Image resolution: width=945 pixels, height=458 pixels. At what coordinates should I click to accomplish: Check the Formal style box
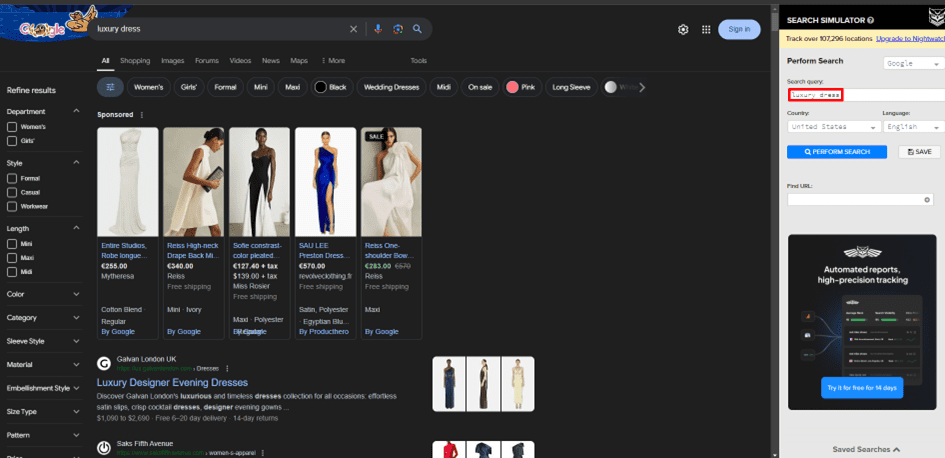[x=11, y=178]
